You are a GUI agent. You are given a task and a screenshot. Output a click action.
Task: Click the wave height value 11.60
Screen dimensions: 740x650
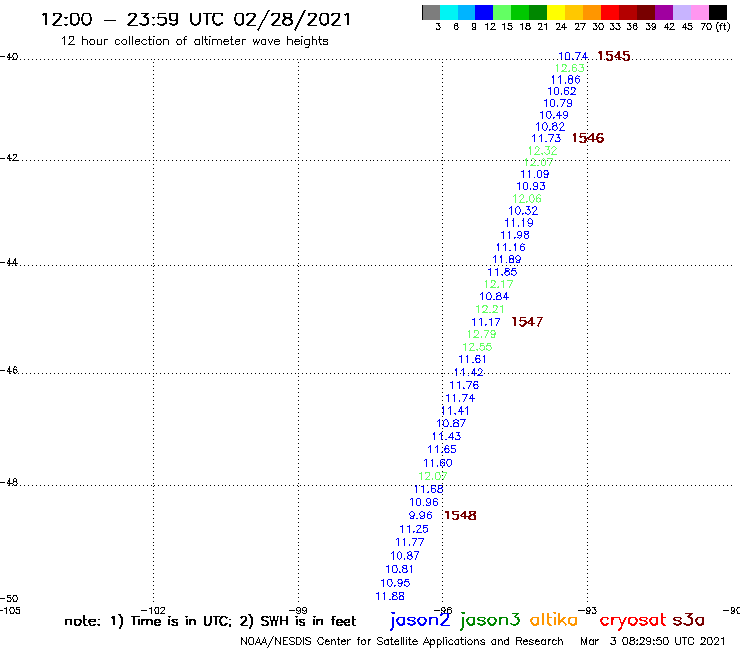(x=438, y=463)
